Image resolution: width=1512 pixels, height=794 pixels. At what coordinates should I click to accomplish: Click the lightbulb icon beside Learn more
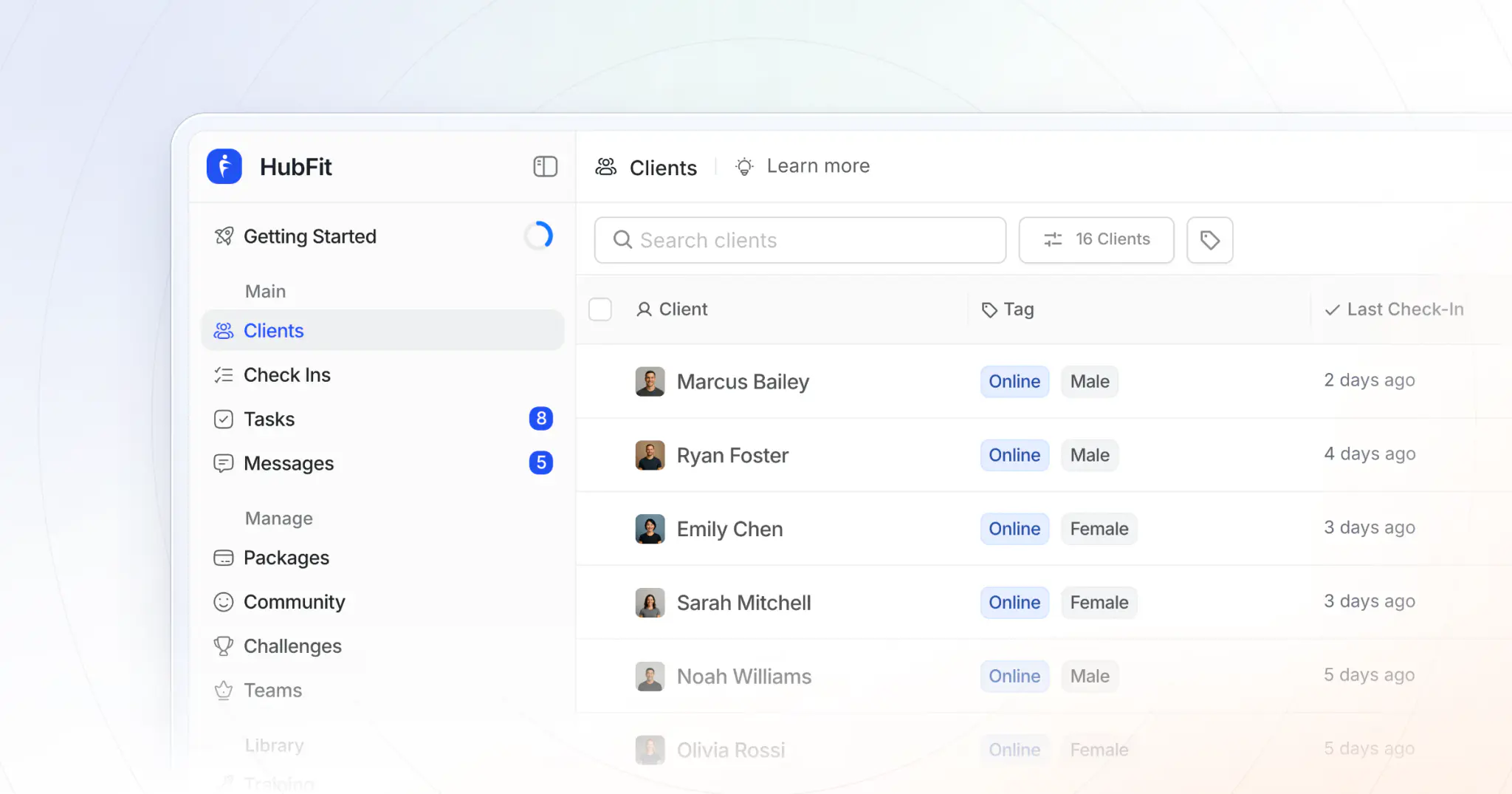[745, 167]
